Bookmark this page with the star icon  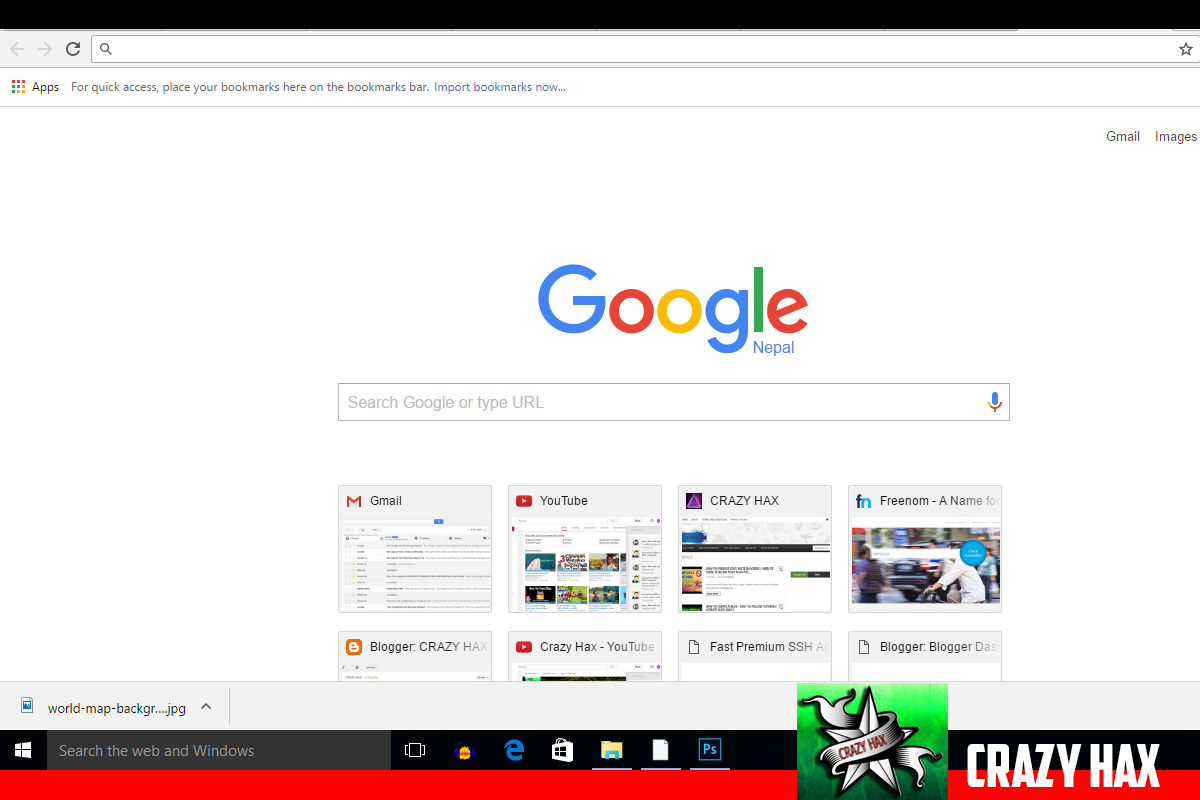point(1186,49)
